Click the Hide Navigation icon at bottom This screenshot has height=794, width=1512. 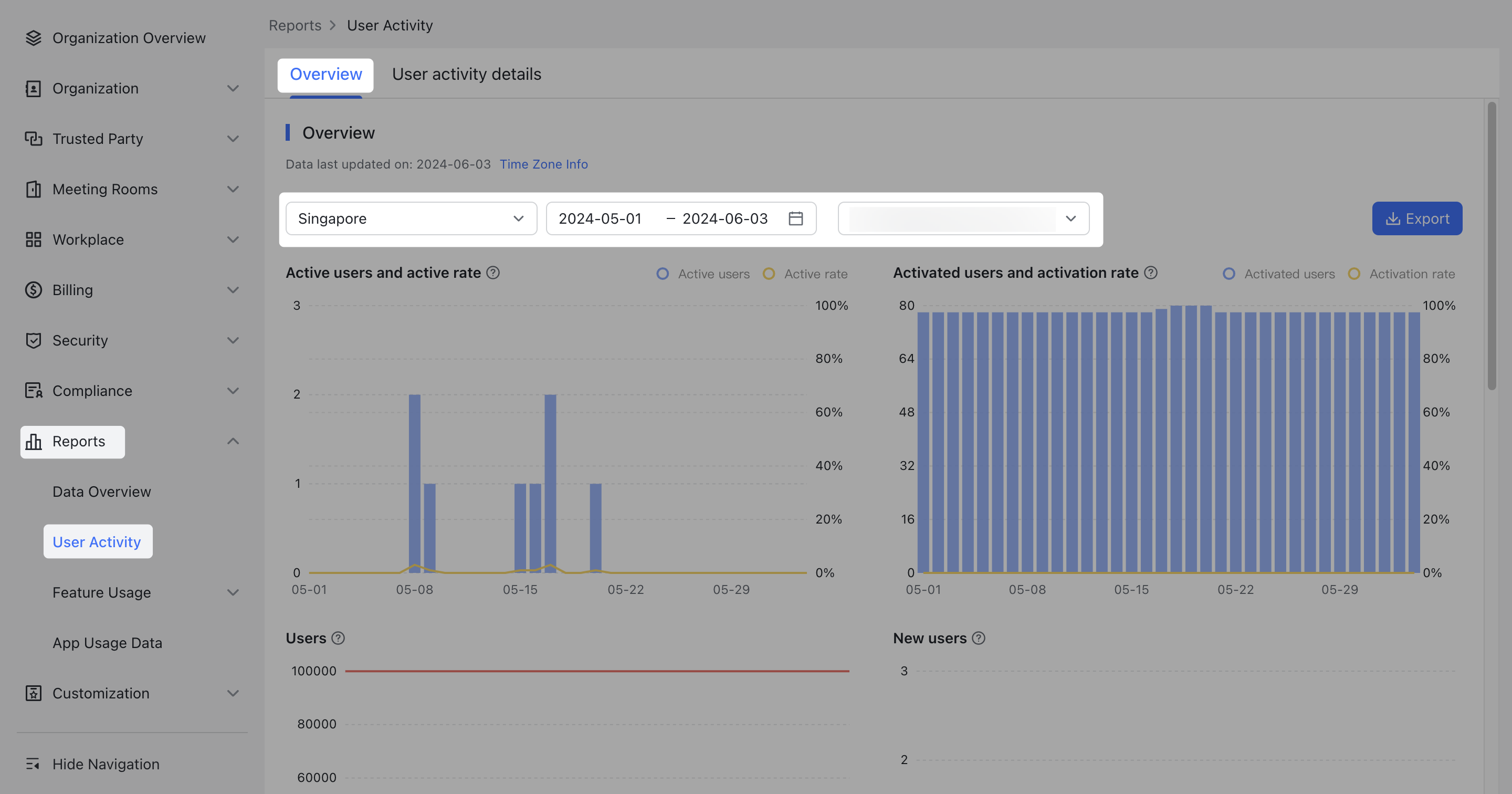tap(34, 764)
